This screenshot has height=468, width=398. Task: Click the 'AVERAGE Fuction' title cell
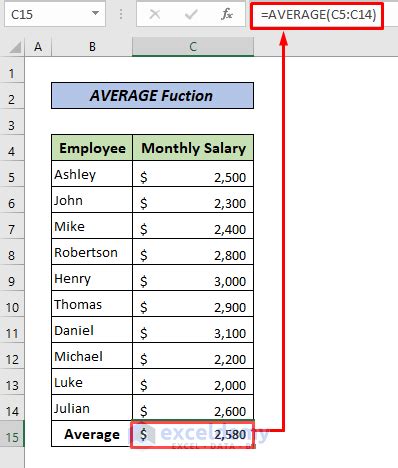[x=152, y=96]
